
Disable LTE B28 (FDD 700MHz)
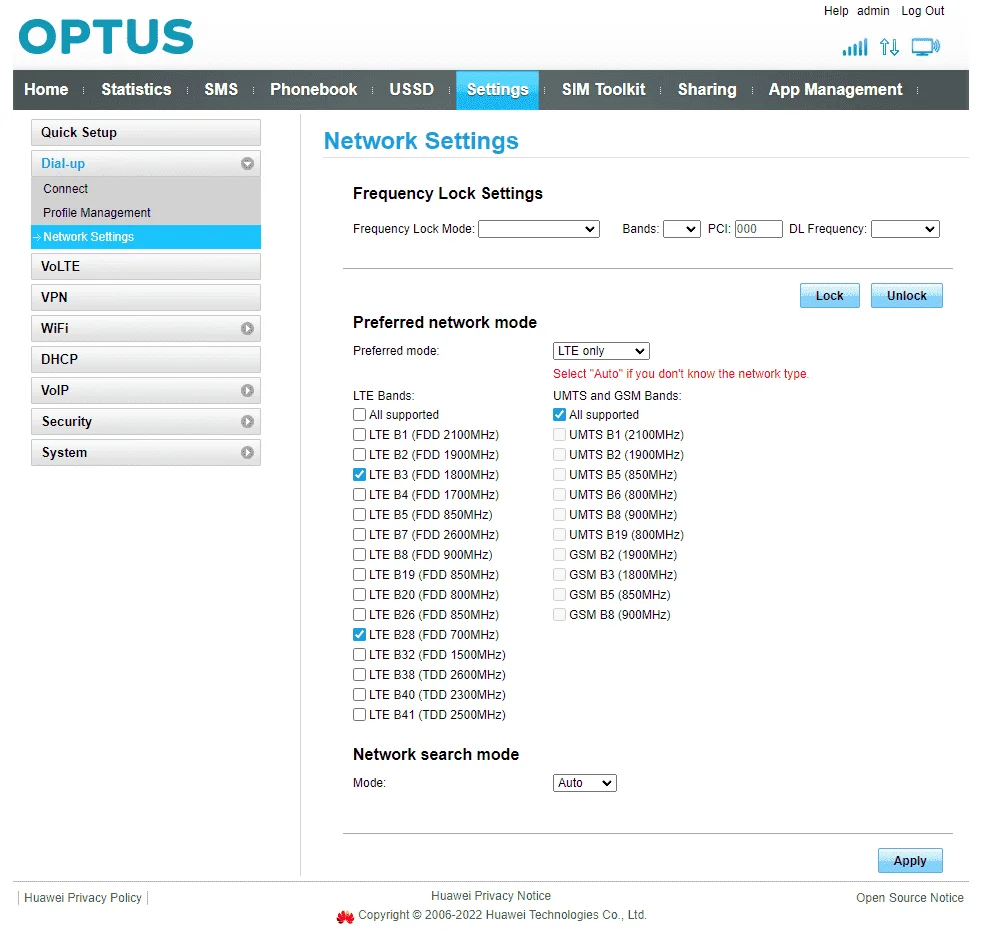point(359,634)
